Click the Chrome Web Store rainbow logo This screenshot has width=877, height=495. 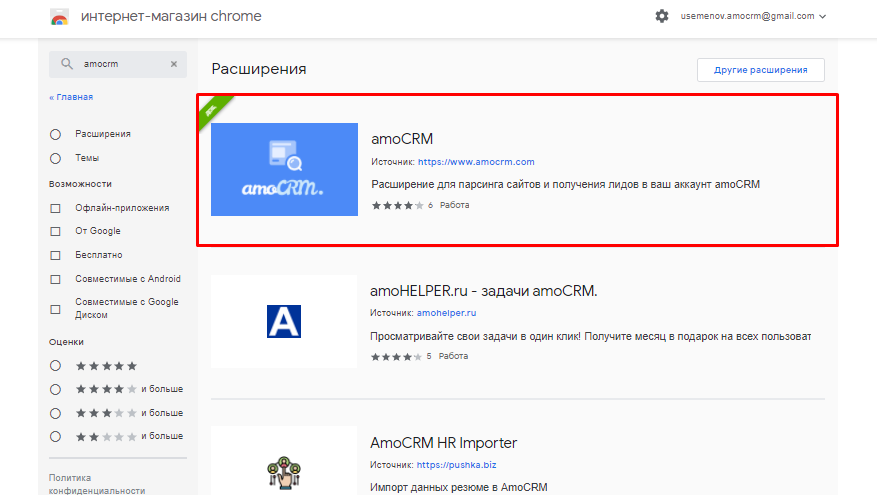60,17
